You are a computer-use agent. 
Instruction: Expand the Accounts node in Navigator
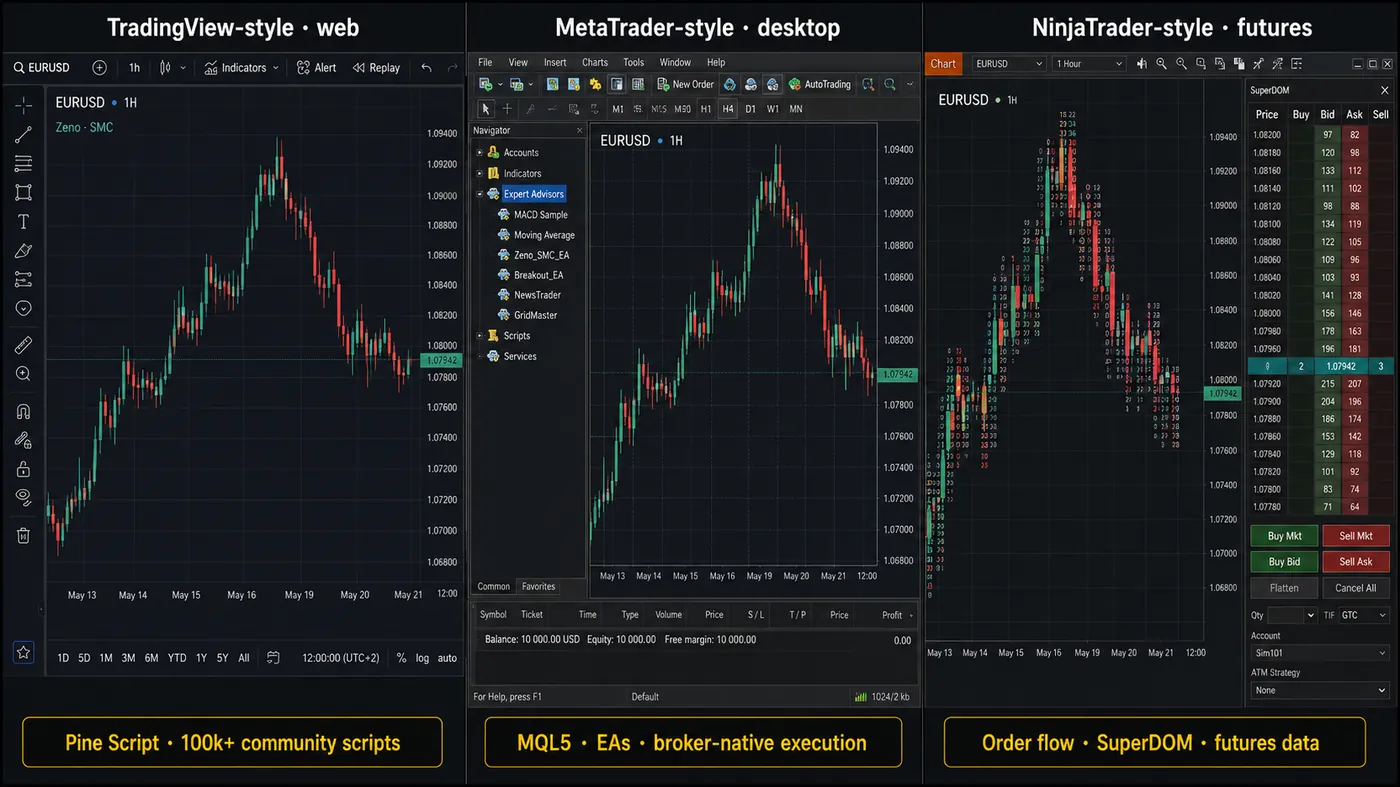tap(480, 153)
